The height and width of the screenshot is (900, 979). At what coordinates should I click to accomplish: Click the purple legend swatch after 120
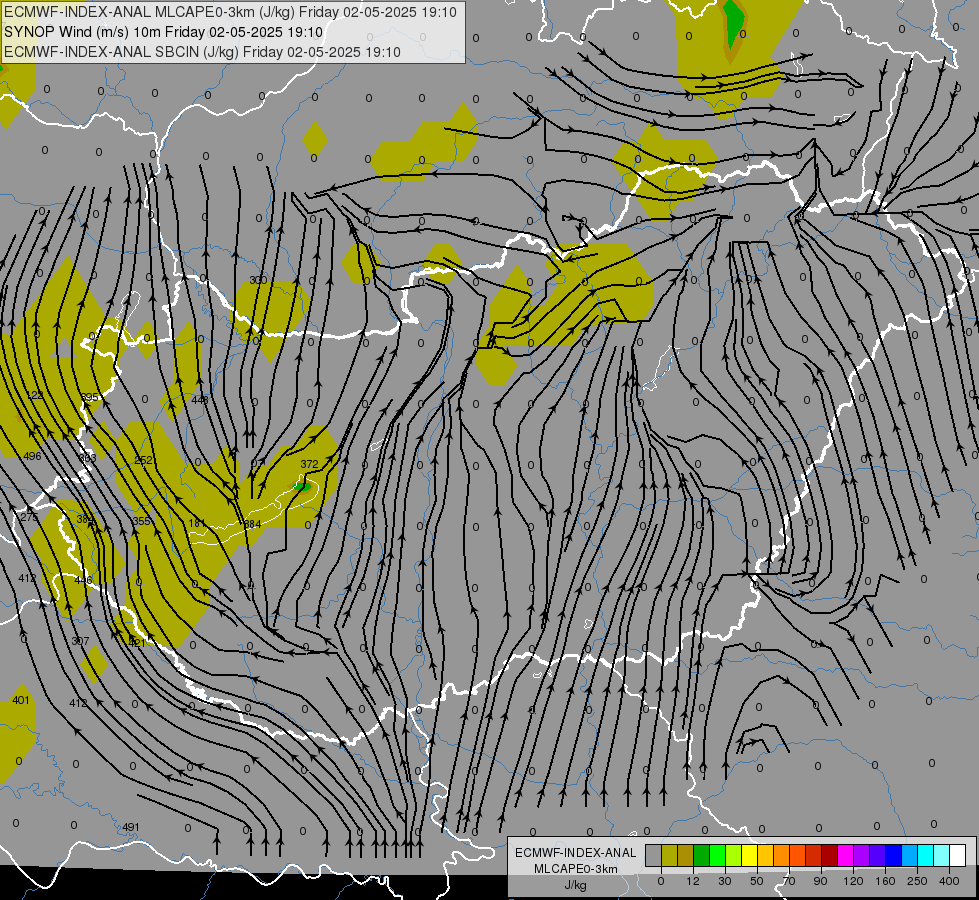coord(862,855)
